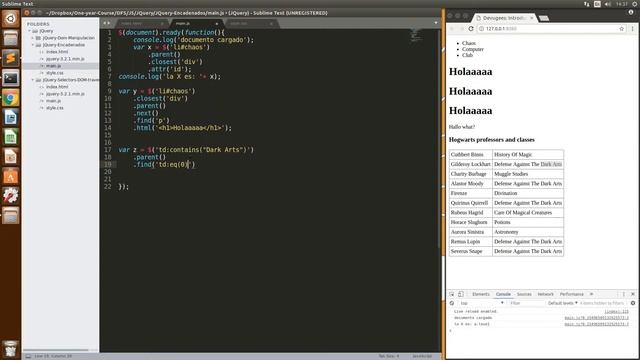The image size is (640, 360).
Task: Clear the DevTools console
Action: [x=452, y=303]
